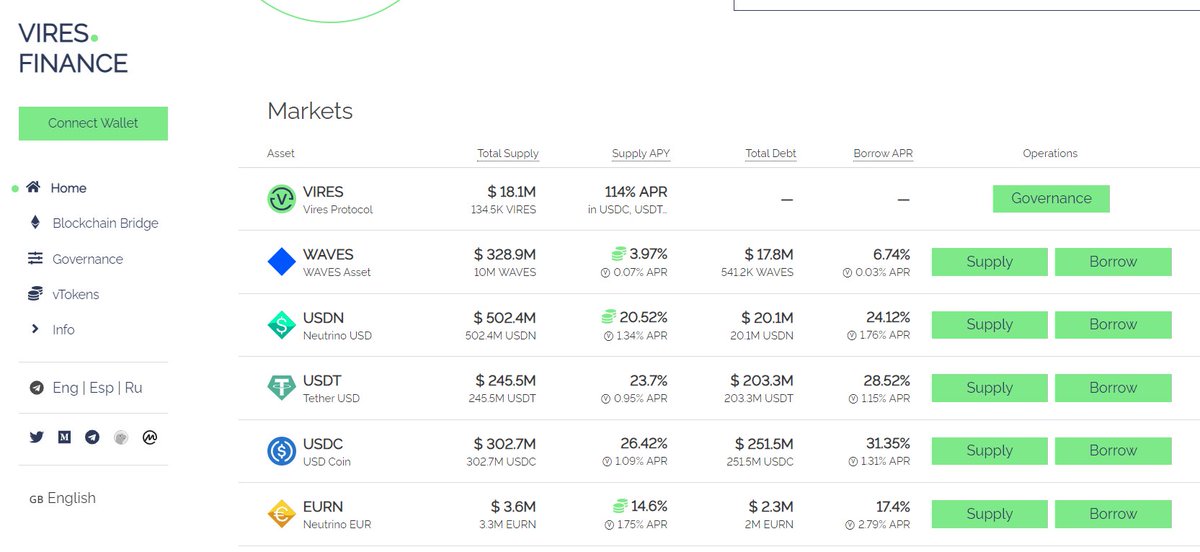Open the Home menu item
The width and height of the screenshot is (1200, 552).
click(69, 188)
